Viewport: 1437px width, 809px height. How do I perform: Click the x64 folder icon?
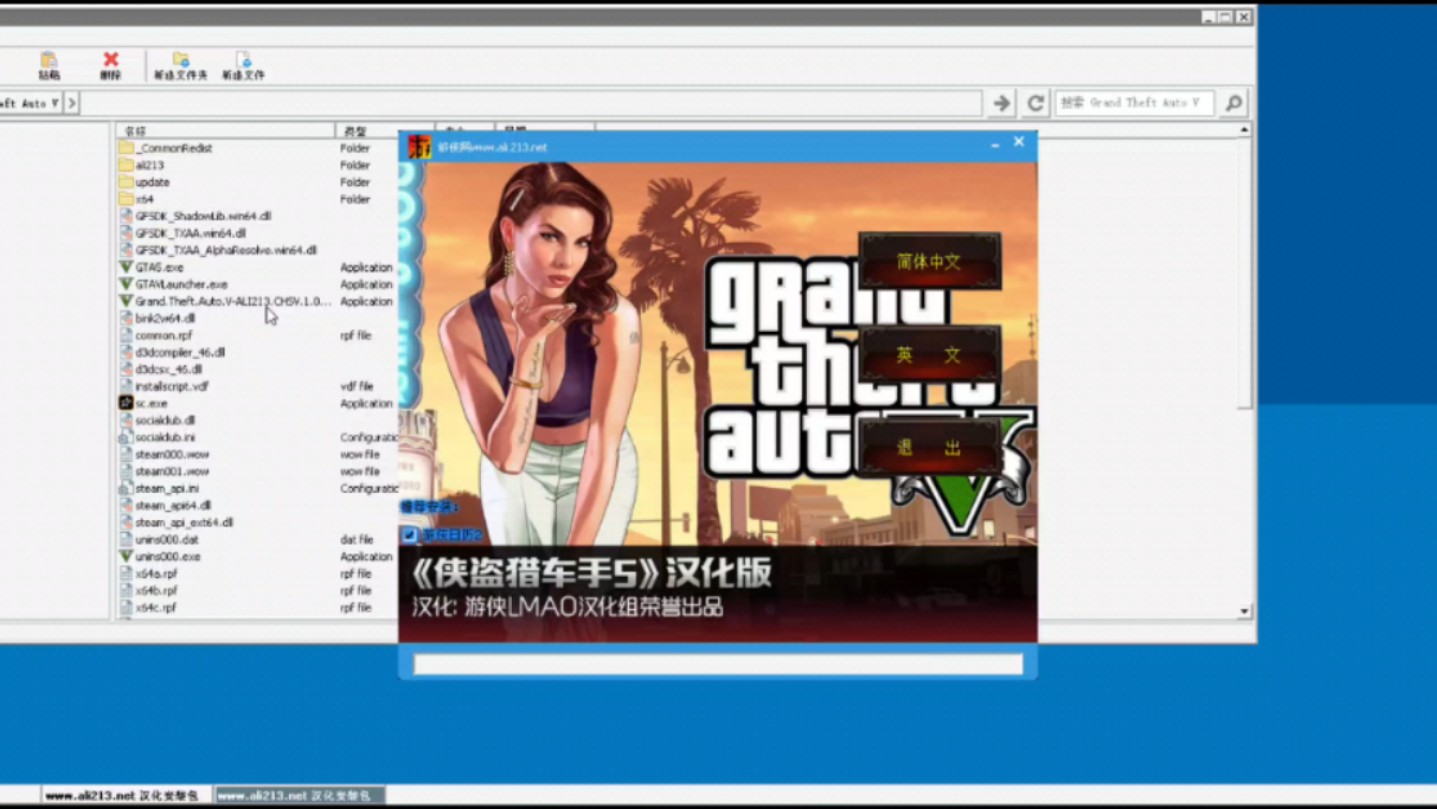(x=126, y=199)
